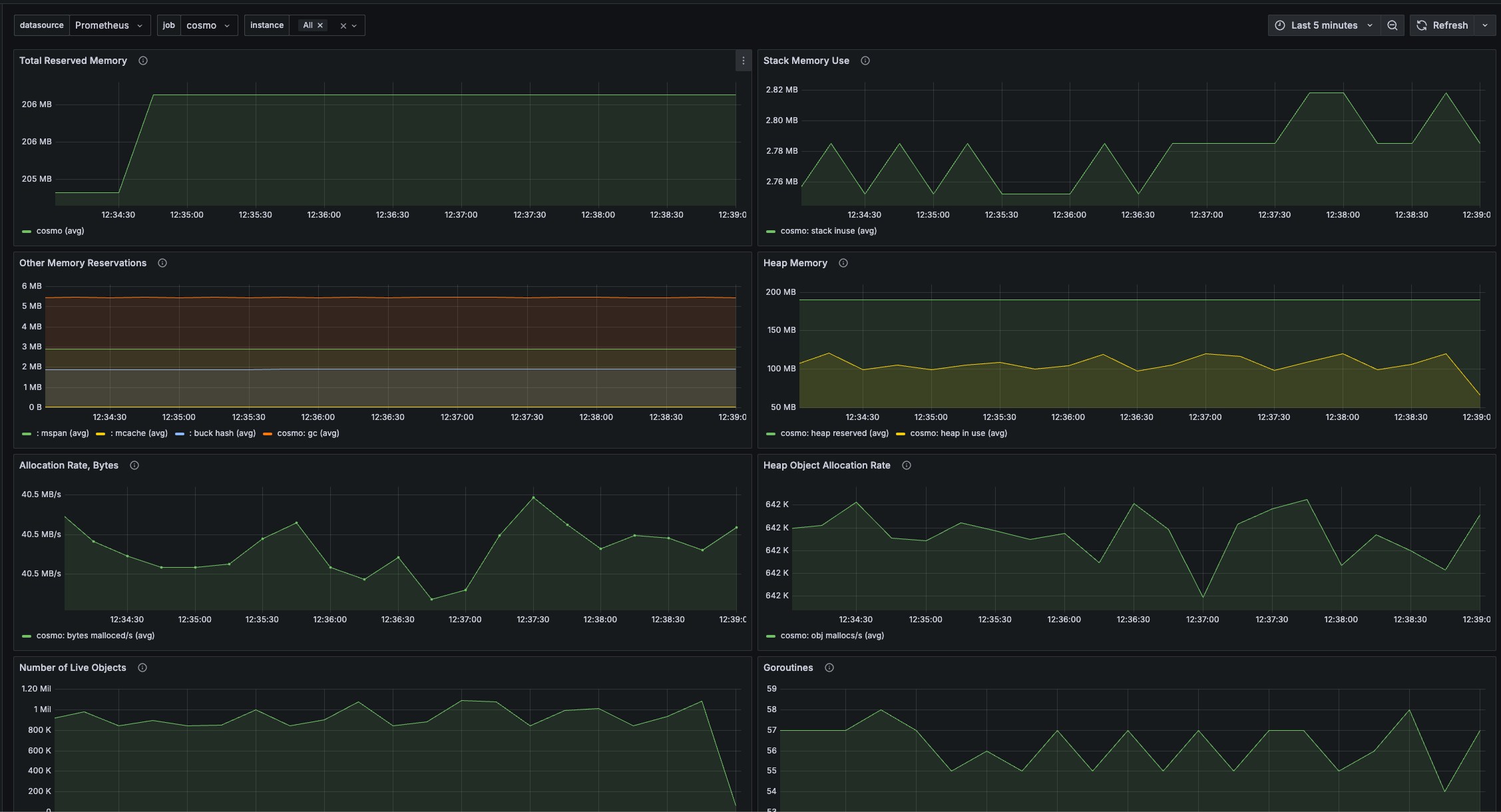The width and height of the screenshot is (1501, 812).
Task: Toggle the cosmo: heap in use (avg) legend series
Action: tap(959, 433)
